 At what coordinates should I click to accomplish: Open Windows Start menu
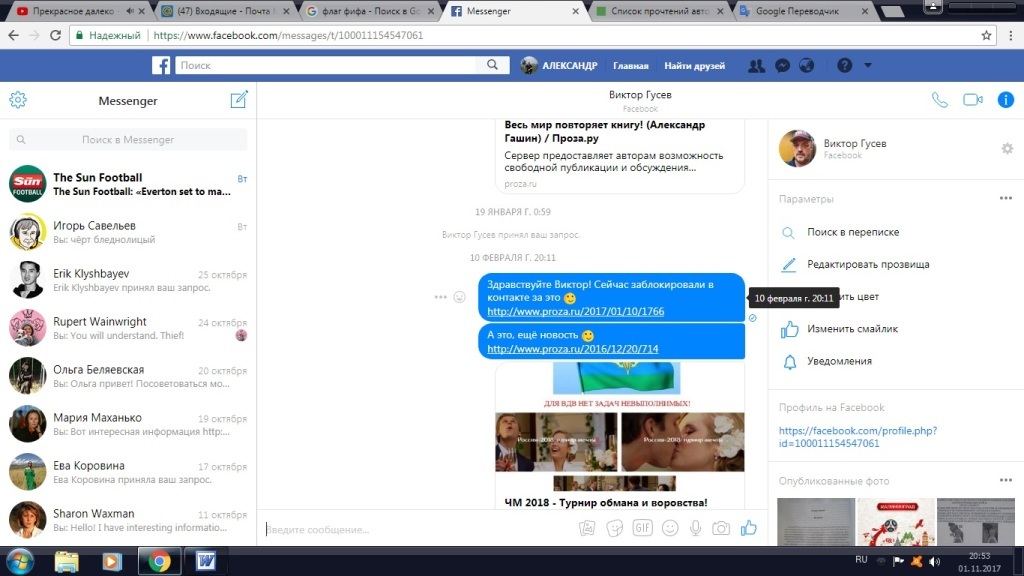(20, 561)
